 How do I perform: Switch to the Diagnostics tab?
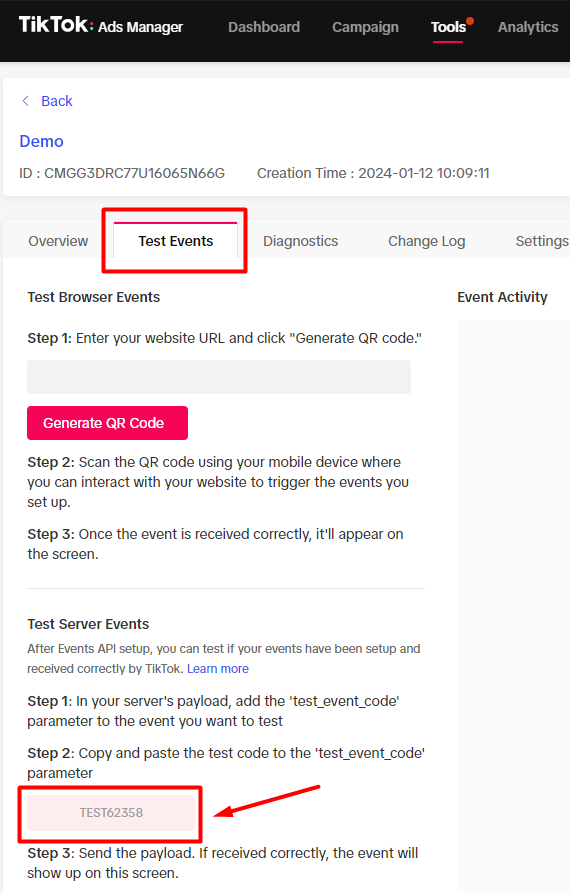300,241
